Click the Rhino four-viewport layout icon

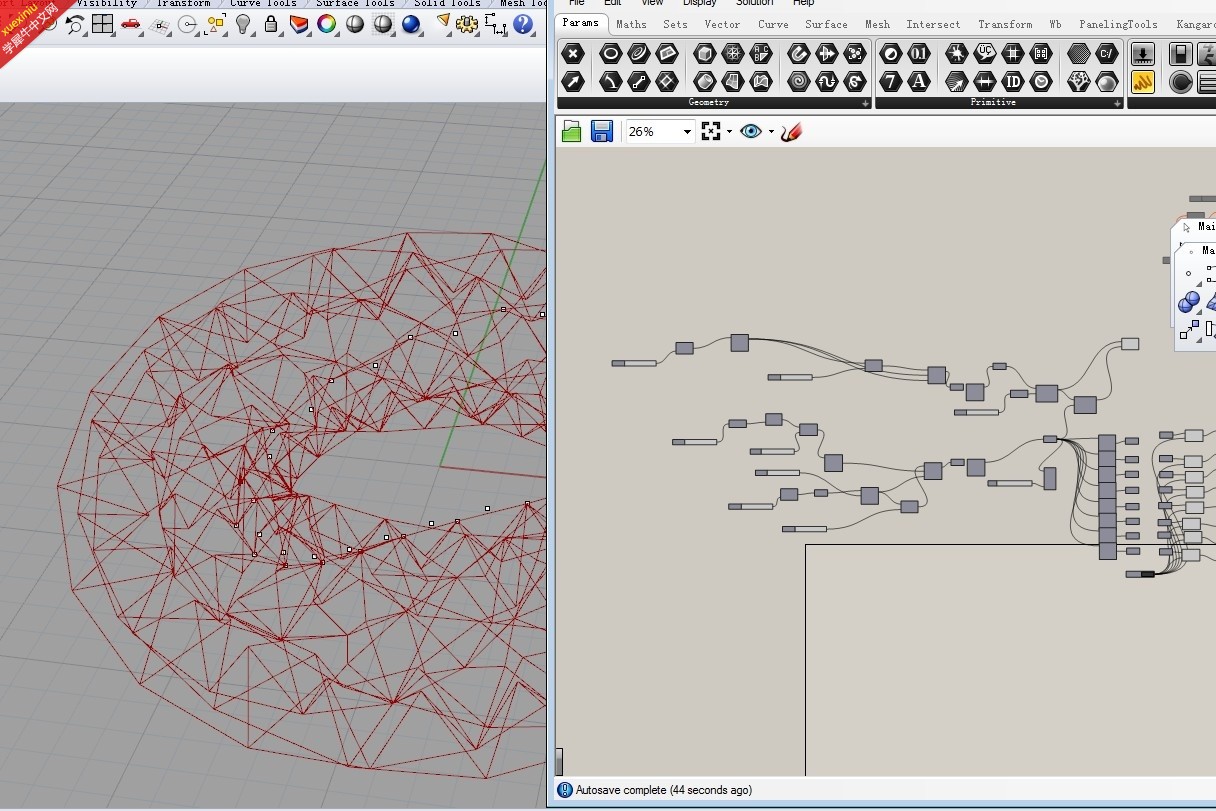click(x=103, y=24)
